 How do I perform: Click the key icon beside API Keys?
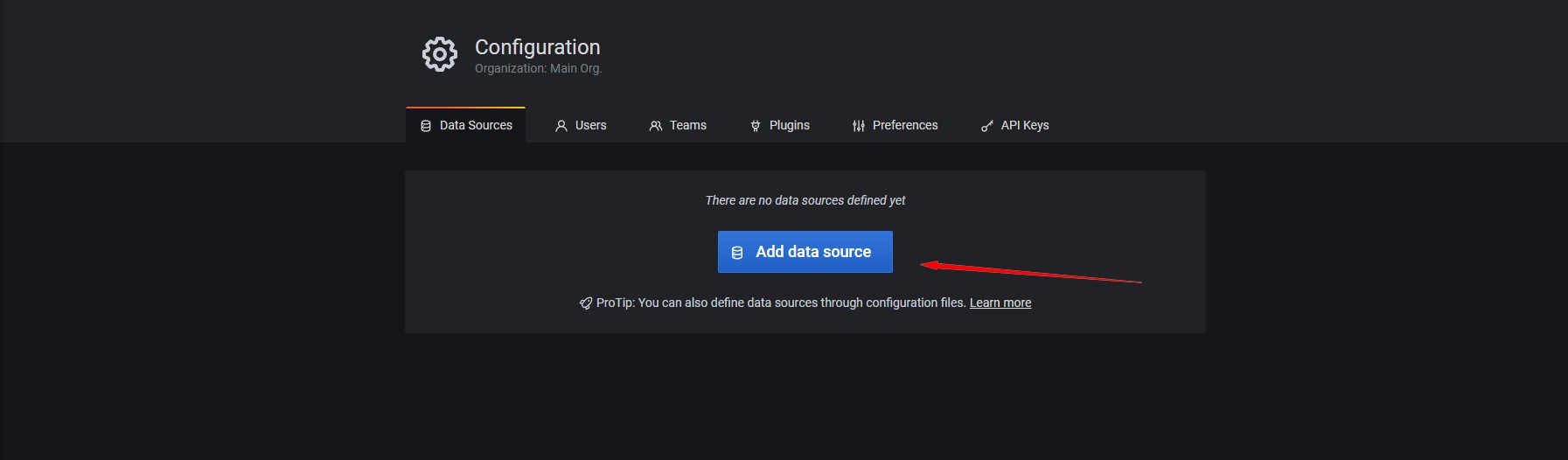pos(987,126)
